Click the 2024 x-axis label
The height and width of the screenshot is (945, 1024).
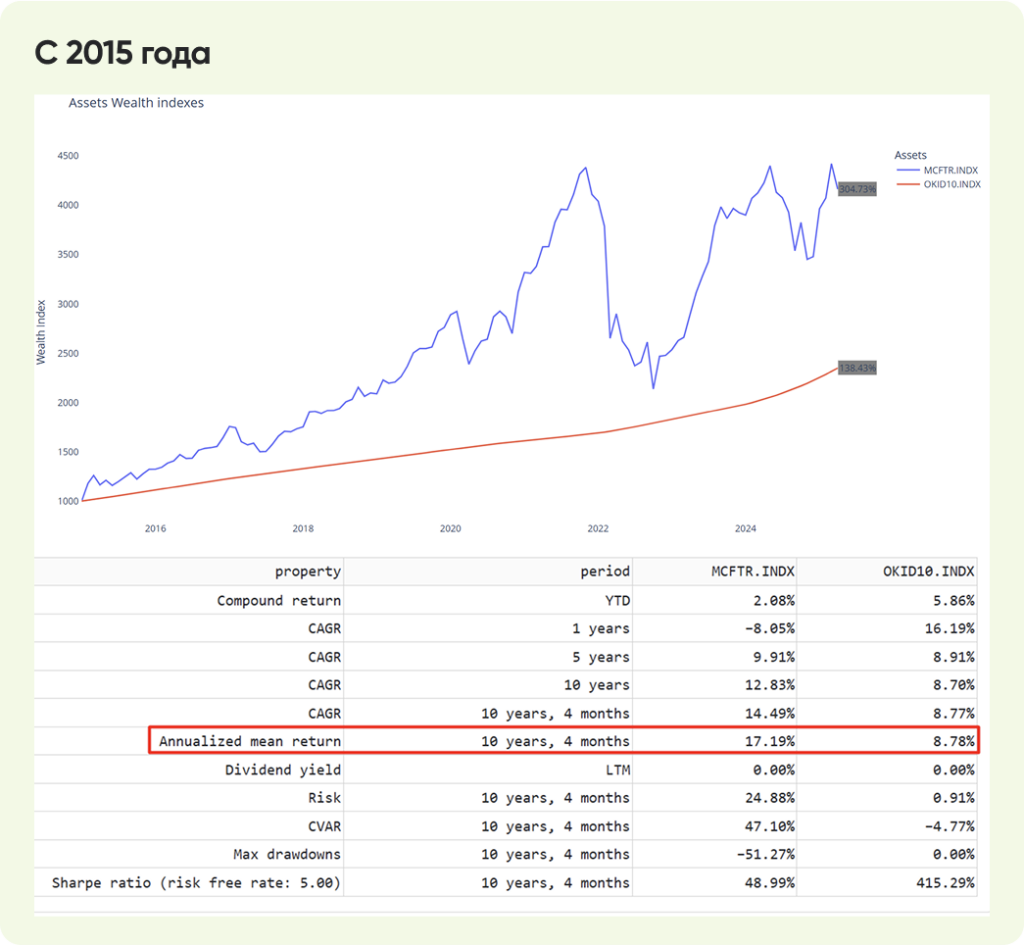click(745, 528)
